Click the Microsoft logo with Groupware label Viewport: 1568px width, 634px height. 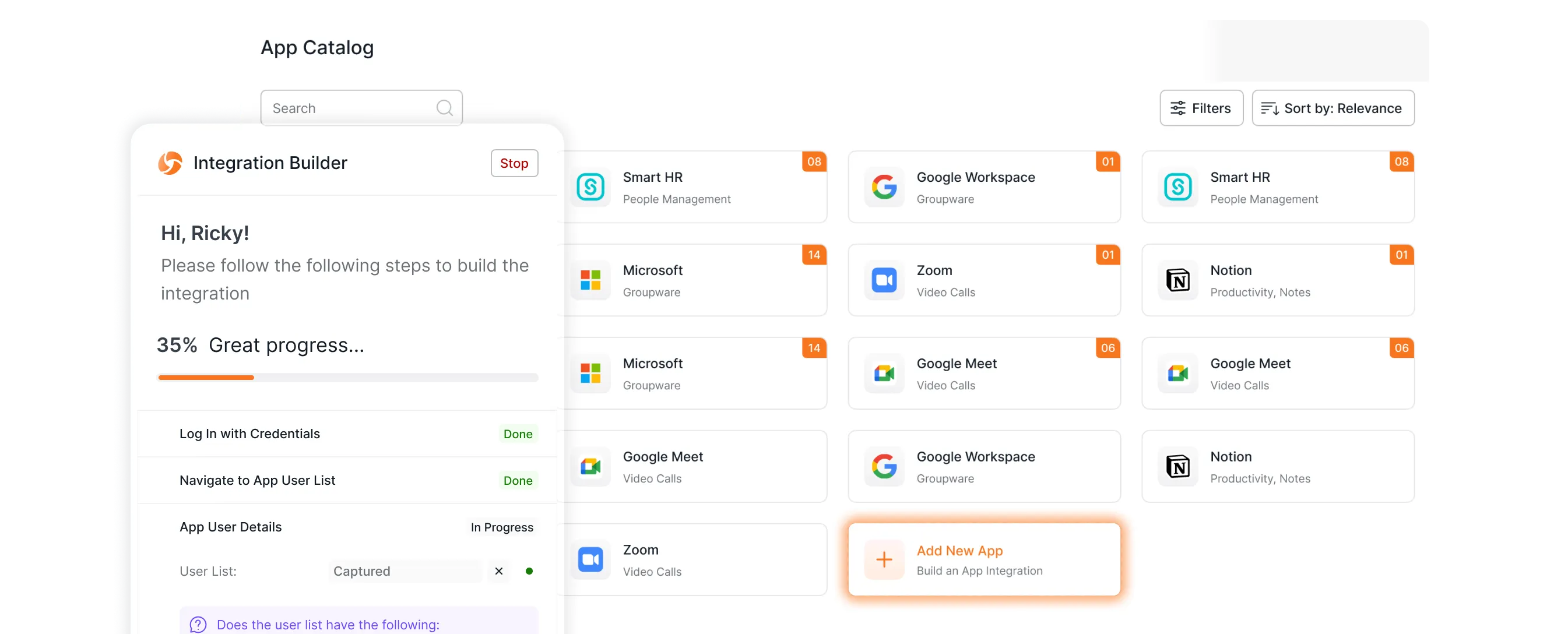coord(590,280)
